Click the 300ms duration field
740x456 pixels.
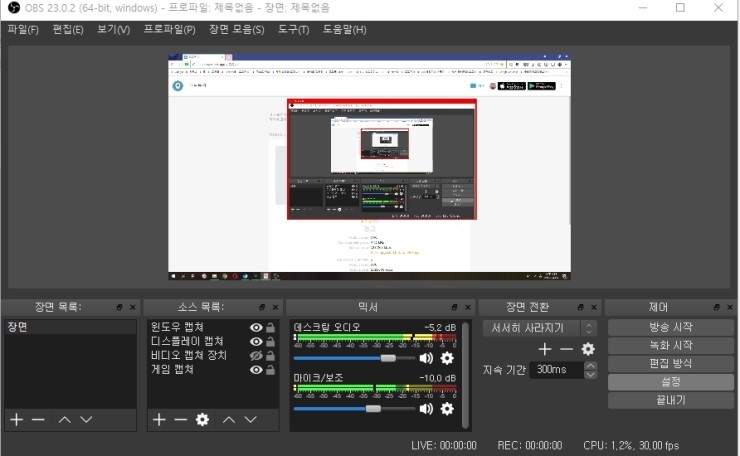point(557,370)
